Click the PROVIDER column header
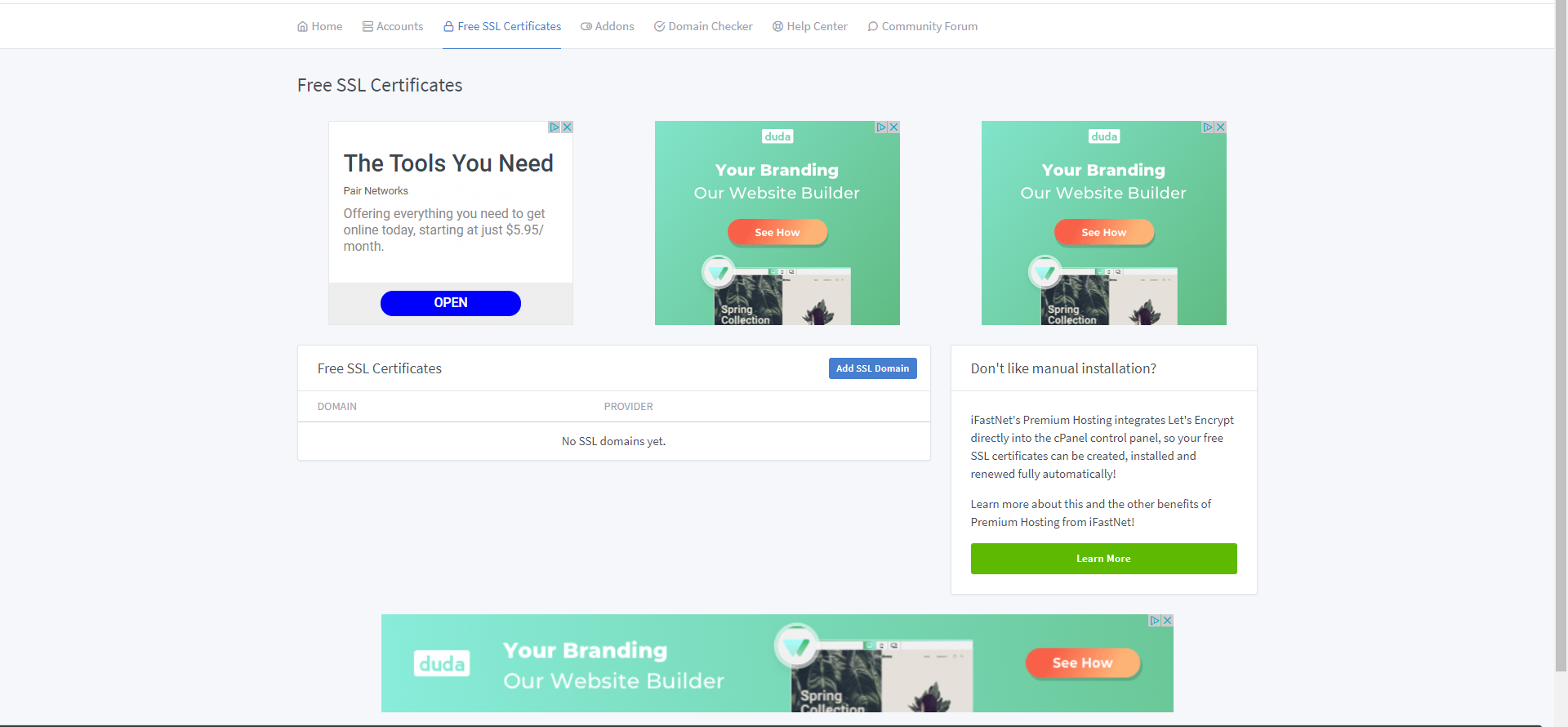Screen dimensions: 1568x727 [x=629, y=407]
